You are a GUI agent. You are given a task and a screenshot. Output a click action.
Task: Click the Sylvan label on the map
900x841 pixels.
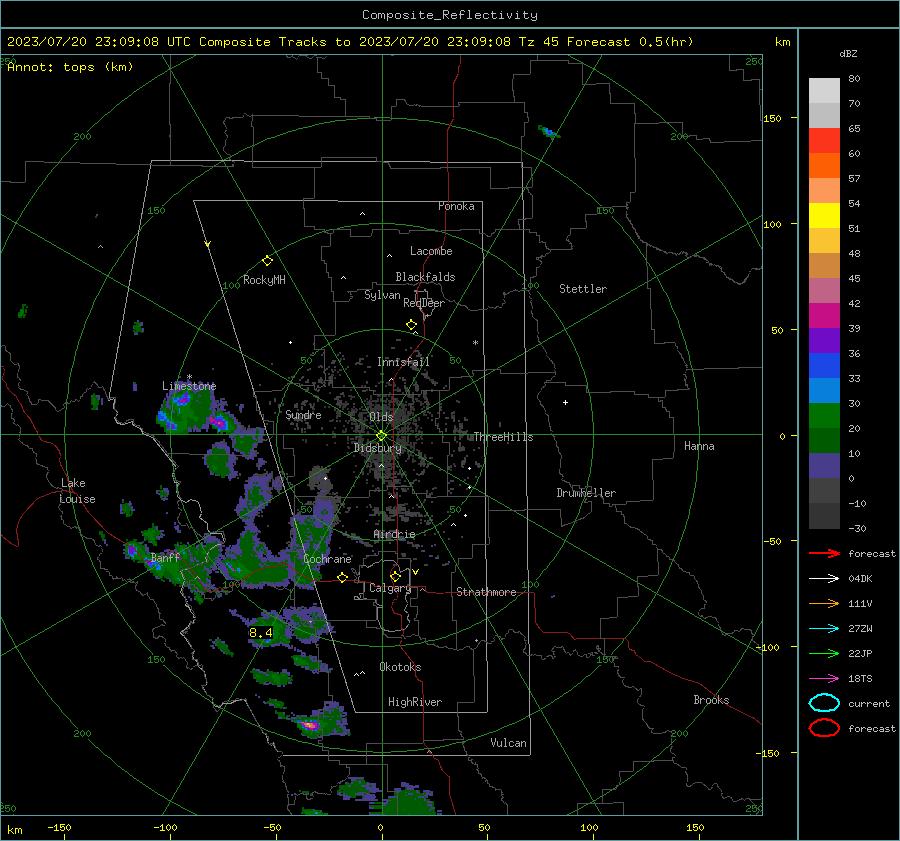click(x=382, y=295)
